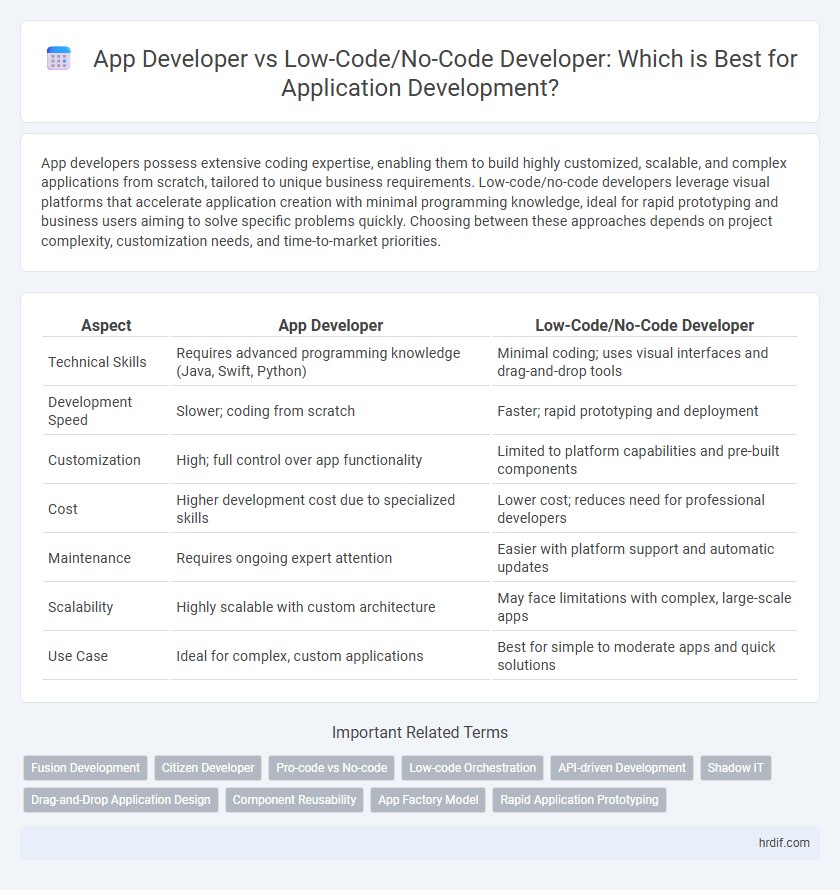Select the API-driven Development tag

(621, 767)
